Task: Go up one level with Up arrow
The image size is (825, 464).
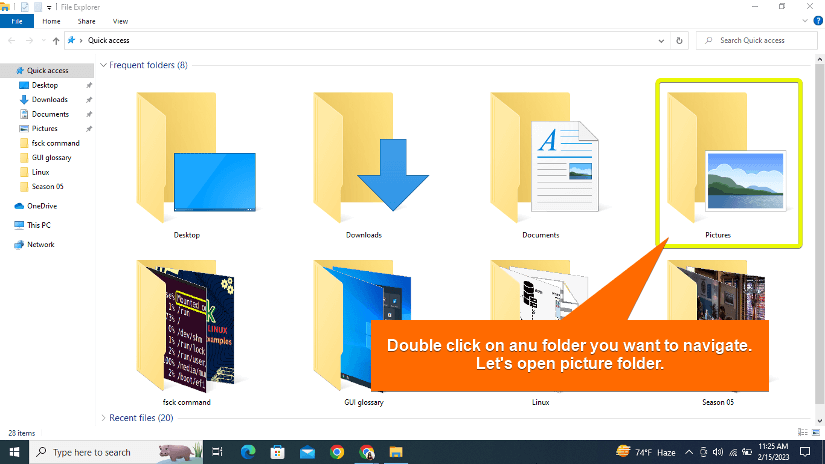Action: (x=56, y=41)
